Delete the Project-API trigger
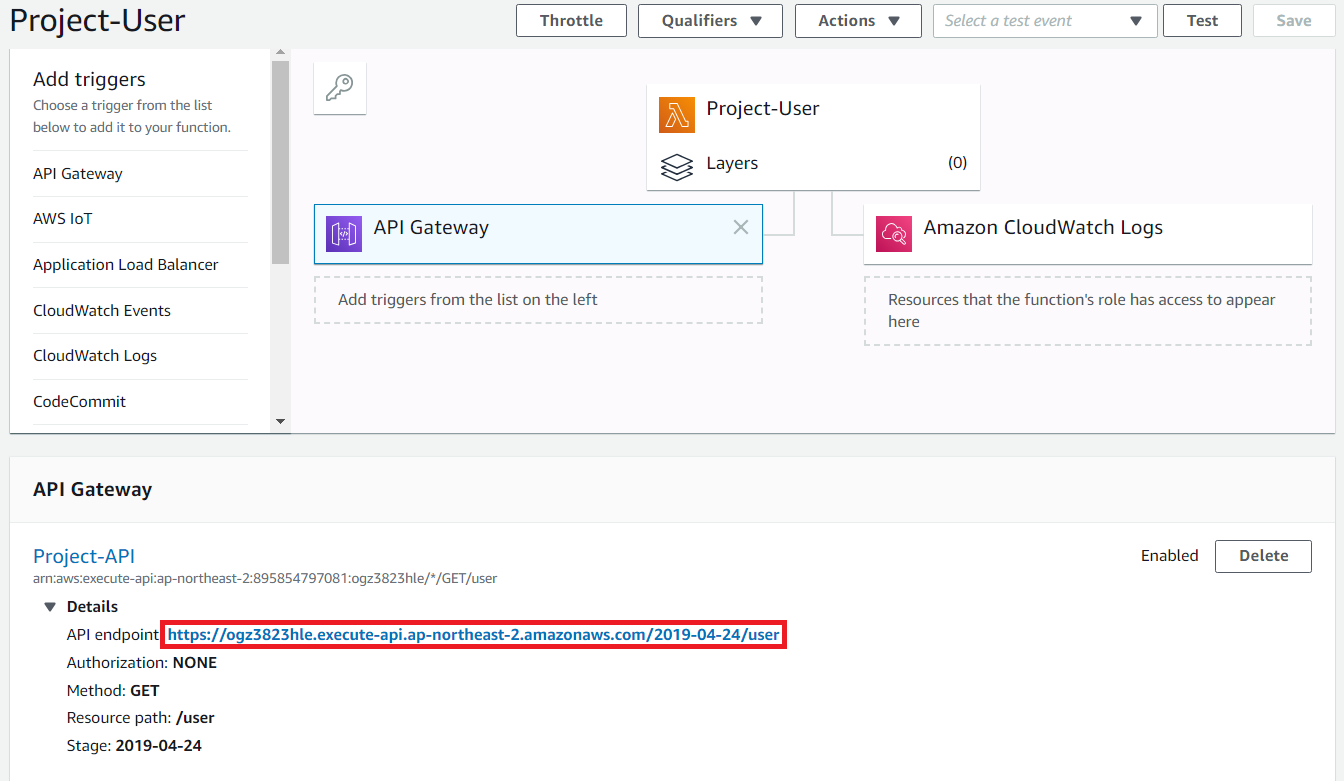 (1263, 556)
